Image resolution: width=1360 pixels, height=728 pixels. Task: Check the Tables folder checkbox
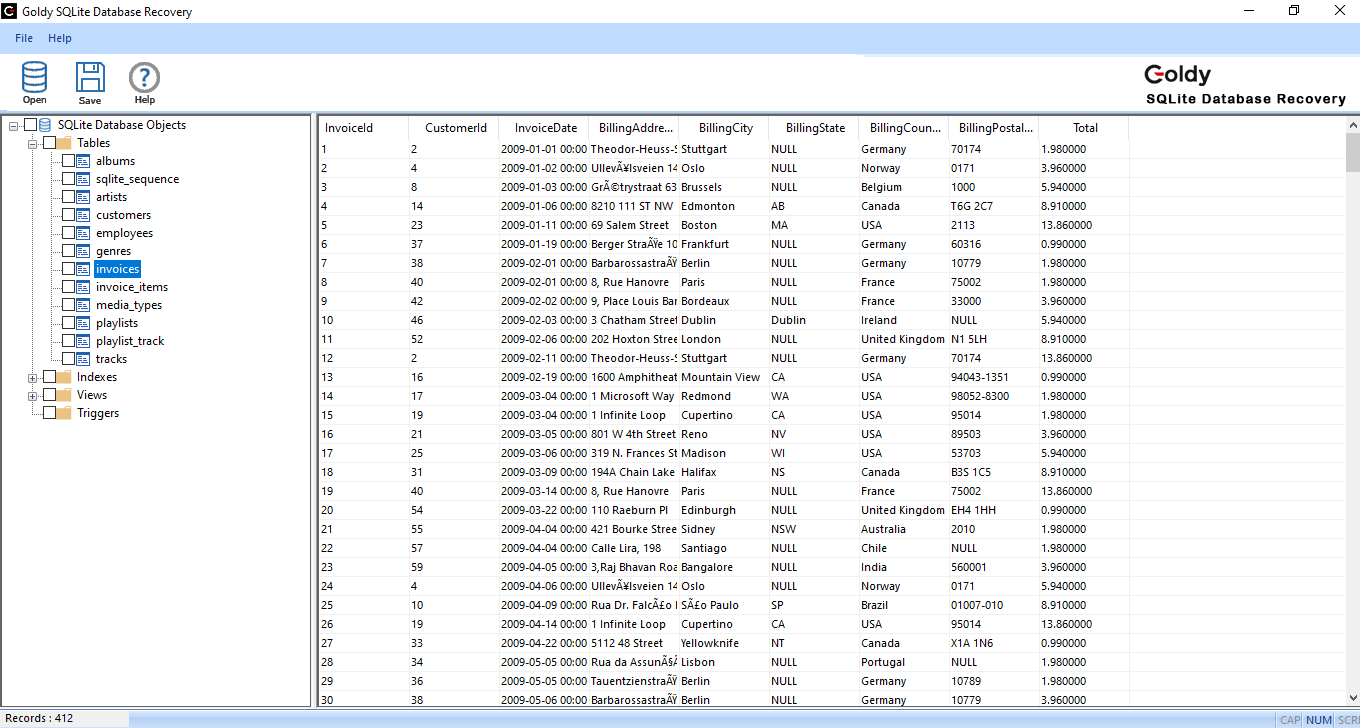click(49, 143)
